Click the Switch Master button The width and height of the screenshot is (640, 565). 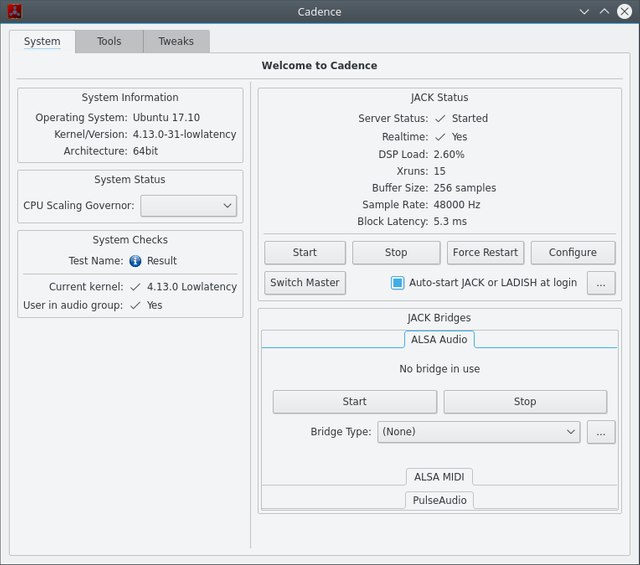tap(305, 283)
